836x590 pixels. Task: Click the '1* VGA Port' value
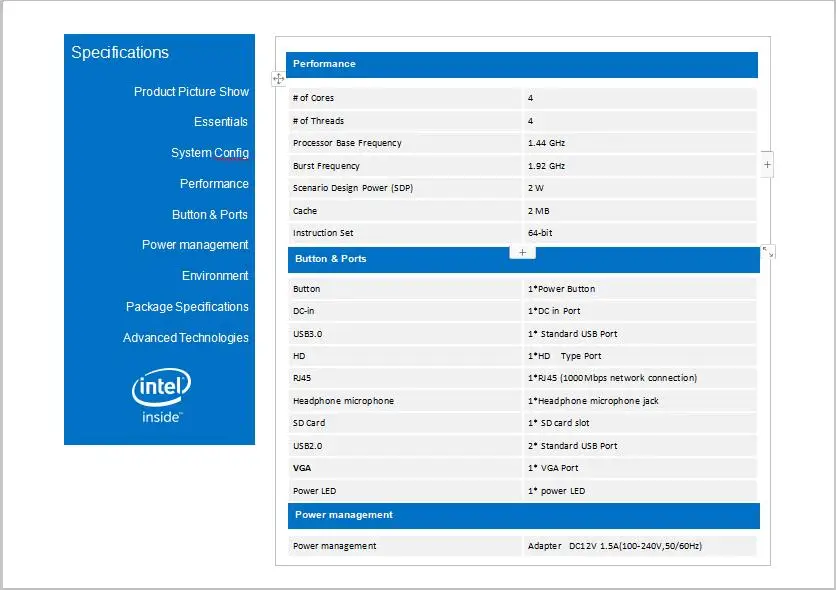pyautogui.click(x=553, y=468)
